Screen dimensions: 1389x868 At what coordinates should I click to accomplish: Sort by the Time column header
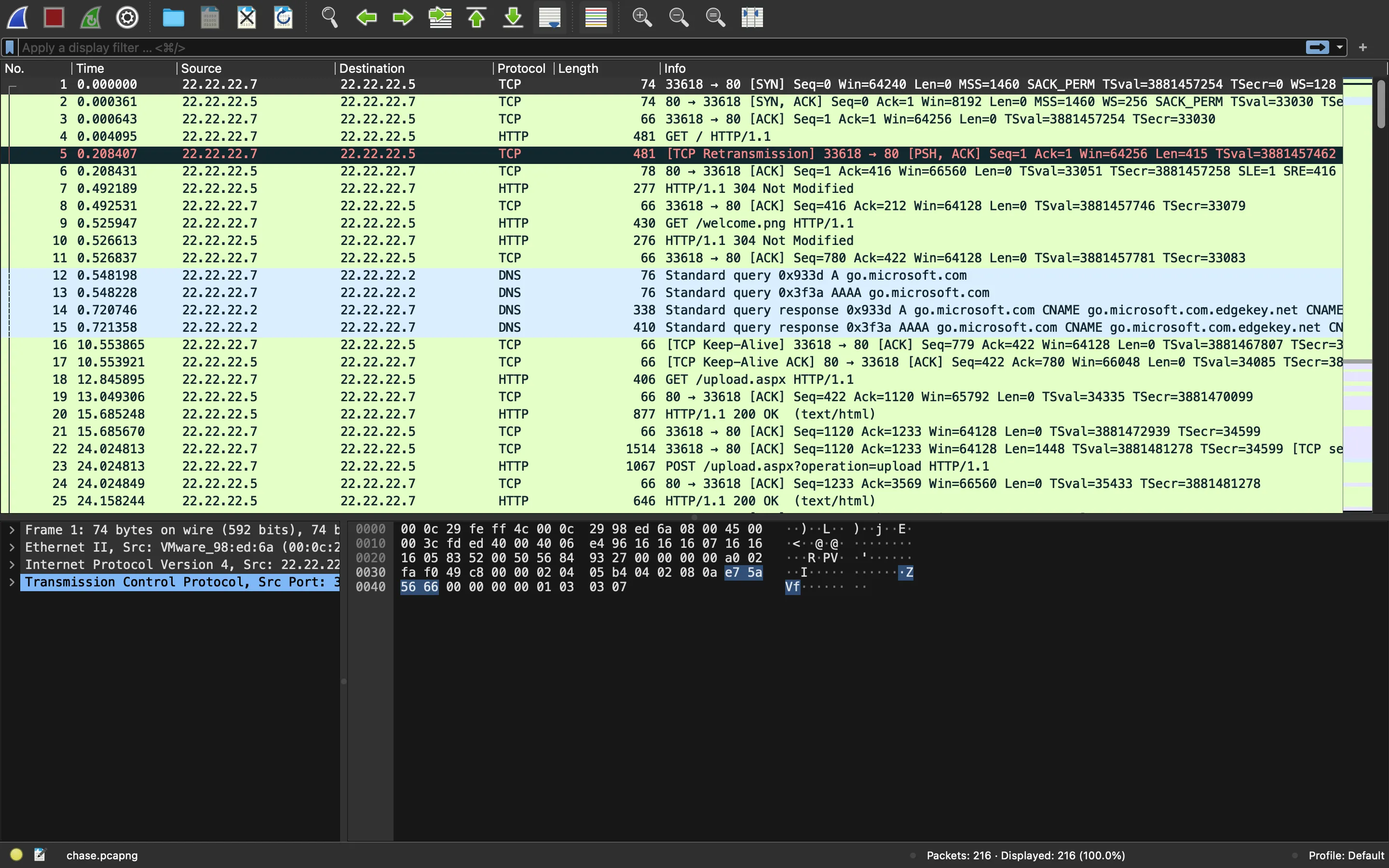coord(124,68)
